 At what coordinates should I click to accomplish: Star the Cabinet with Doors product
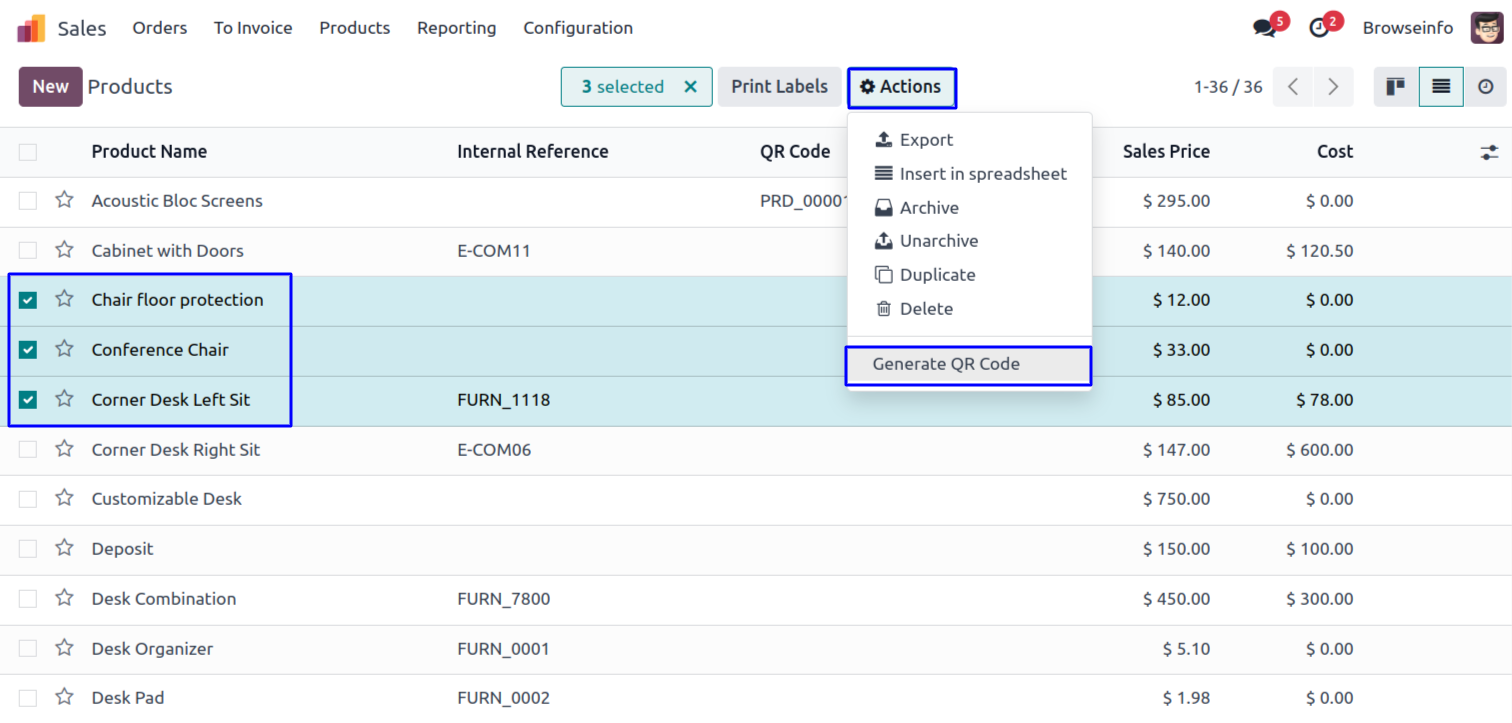[65, 250]
